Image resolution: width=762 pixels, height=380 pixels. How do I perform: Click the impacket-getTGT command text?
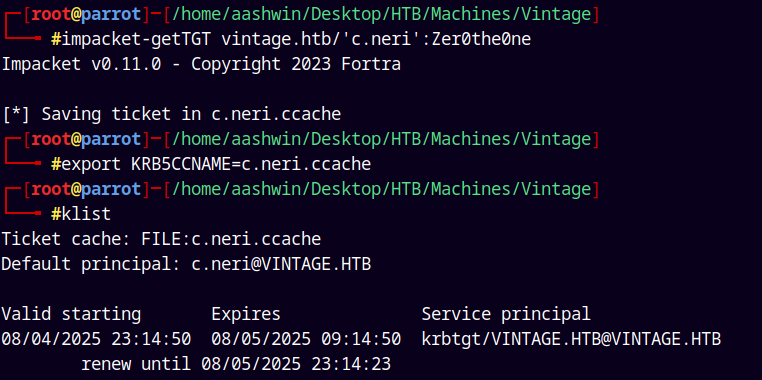136,39
